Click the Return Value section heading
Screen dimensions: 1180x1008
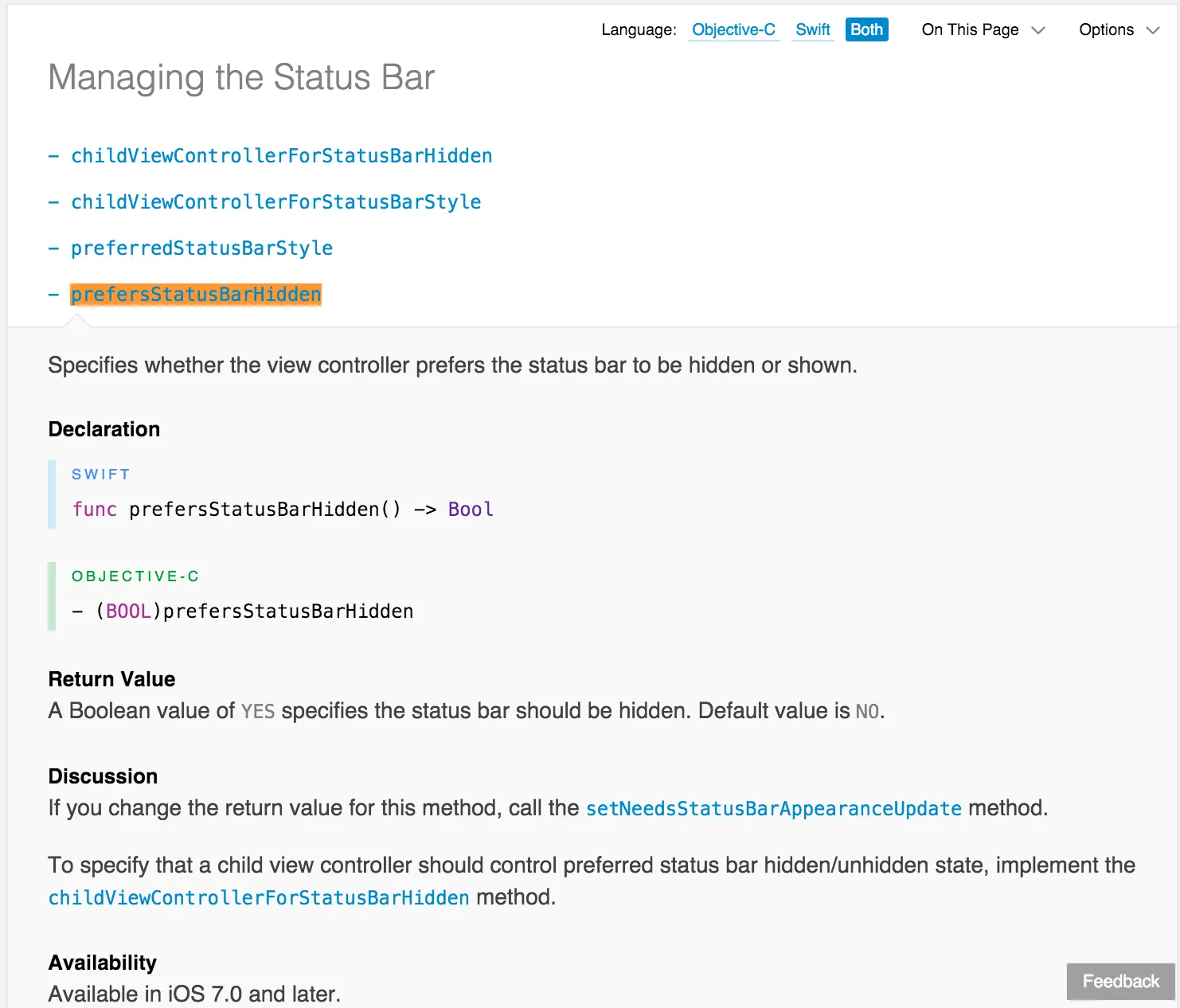111,679
